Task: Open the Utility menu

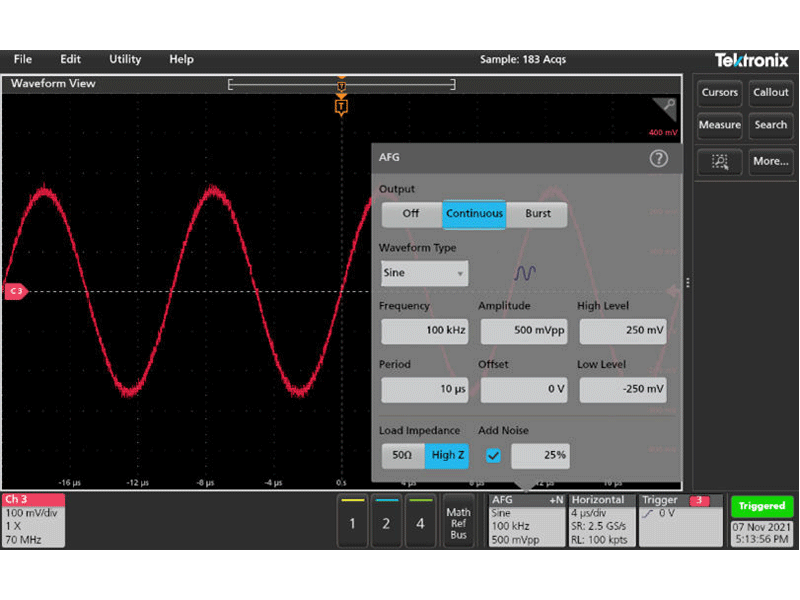Action: 125,59
